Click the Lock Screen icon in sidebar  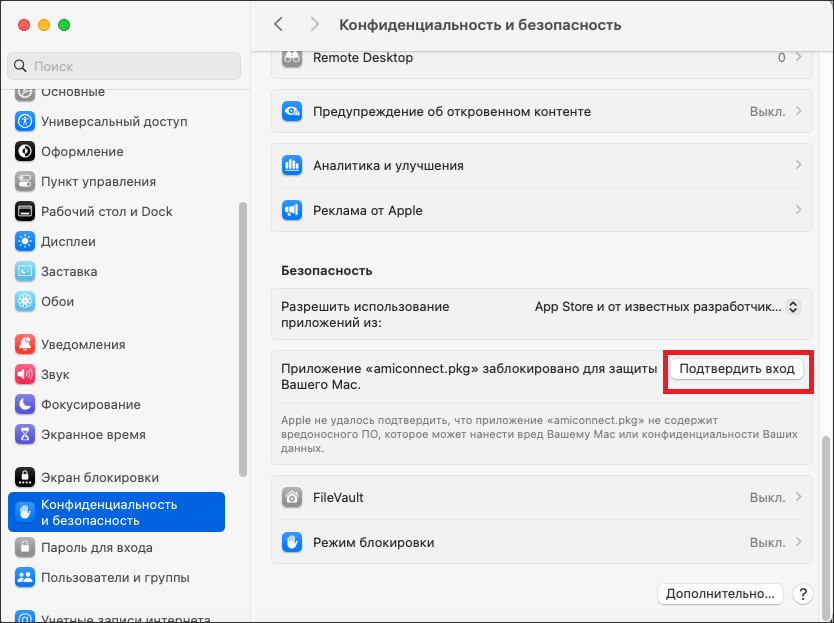25,478
